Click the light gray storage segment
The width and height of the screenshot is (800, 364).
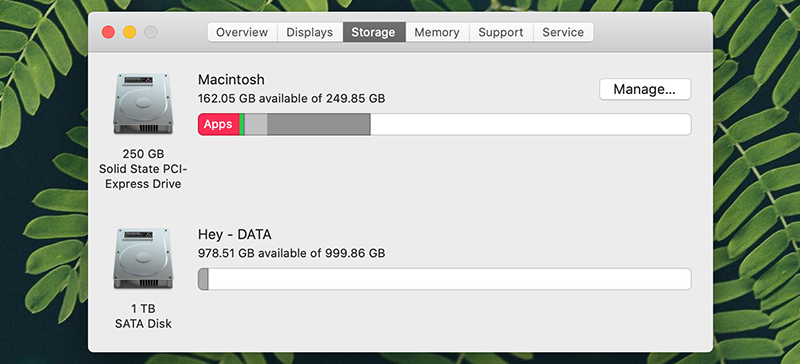click(x=257, y=125)
